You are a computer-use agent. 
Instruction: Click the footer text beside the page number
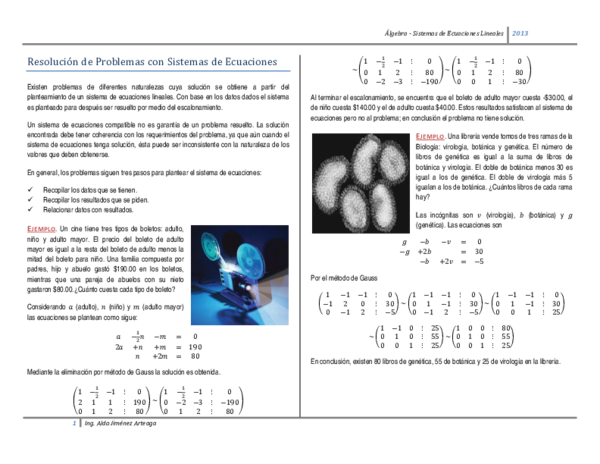pos(120,423)
